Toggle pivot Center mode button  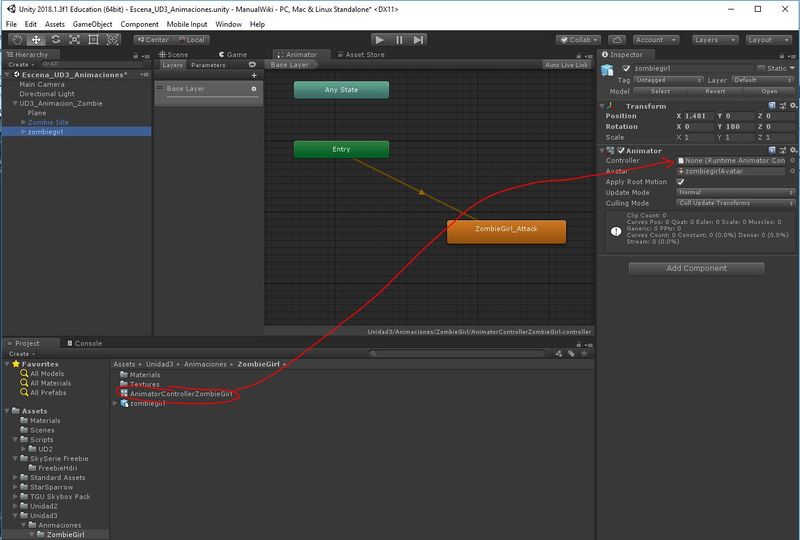153,40
